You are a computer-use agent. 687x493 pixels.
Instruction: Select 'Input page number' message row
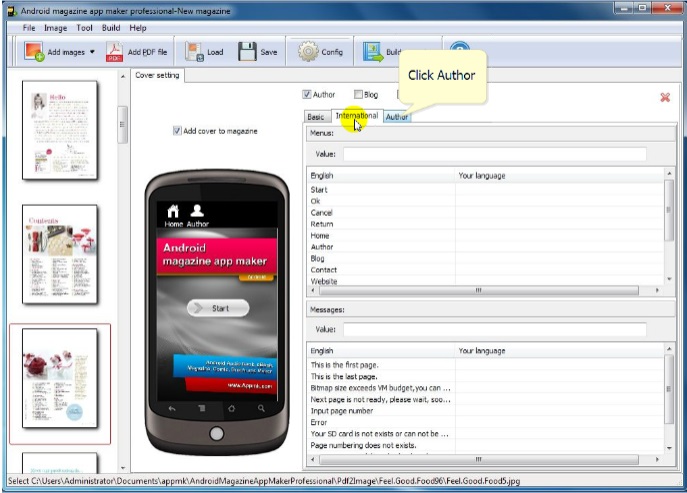[485, 411]
